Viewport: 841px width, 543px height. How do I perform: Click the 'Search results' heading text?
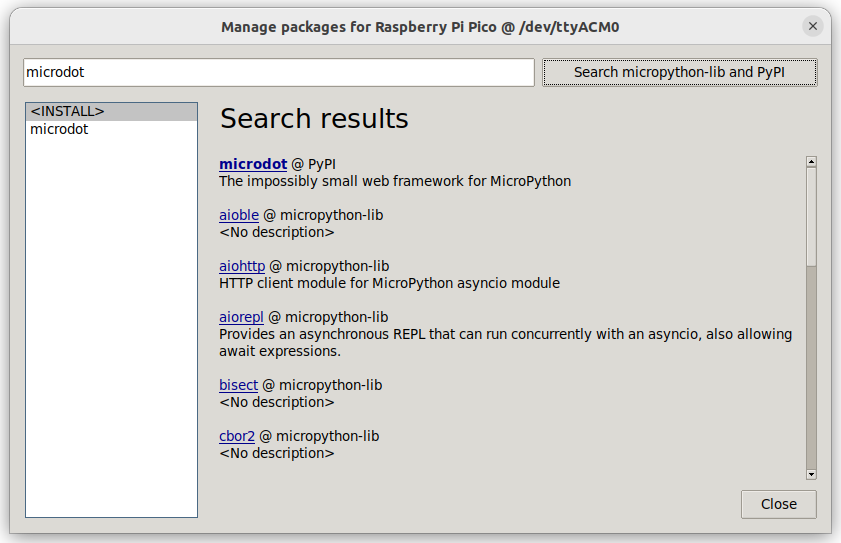click(x=314, y=119)
